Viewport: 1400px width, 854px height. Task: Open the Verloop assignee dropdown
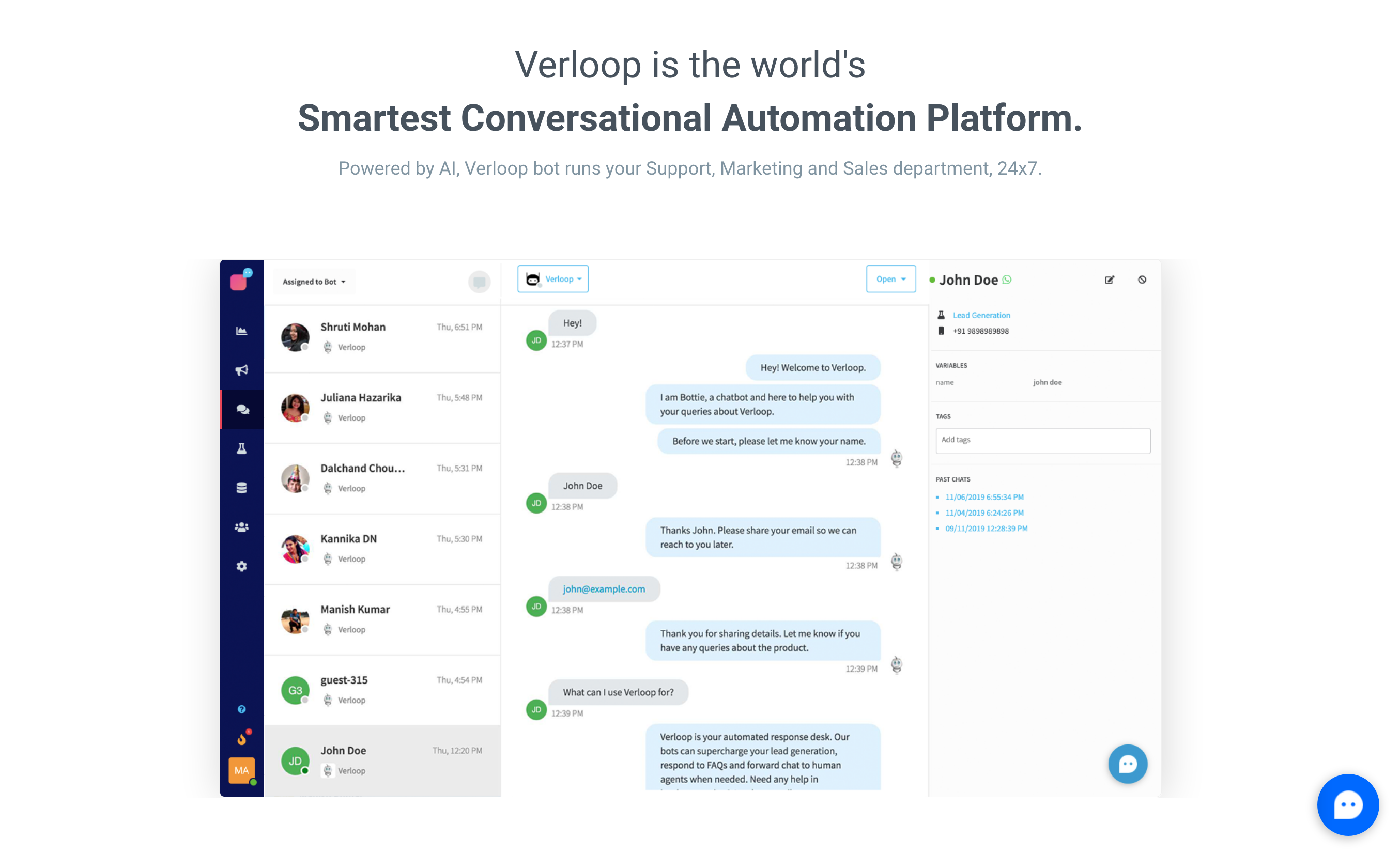[x=554, y=280]
